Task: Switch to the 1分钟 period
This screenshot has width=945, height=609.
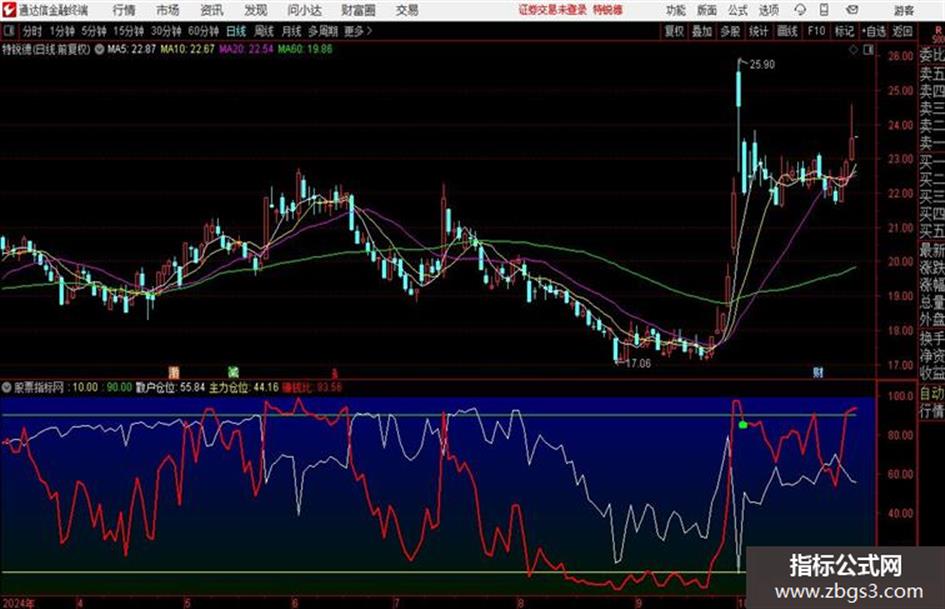Action: (x=61, y=31)
